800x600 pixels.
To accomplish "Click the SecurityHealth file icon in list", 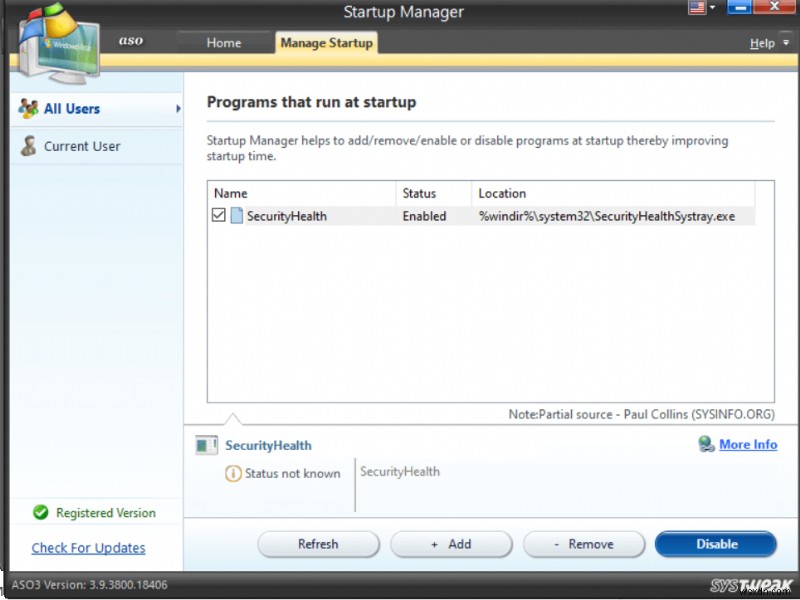I will click(236, 215).
